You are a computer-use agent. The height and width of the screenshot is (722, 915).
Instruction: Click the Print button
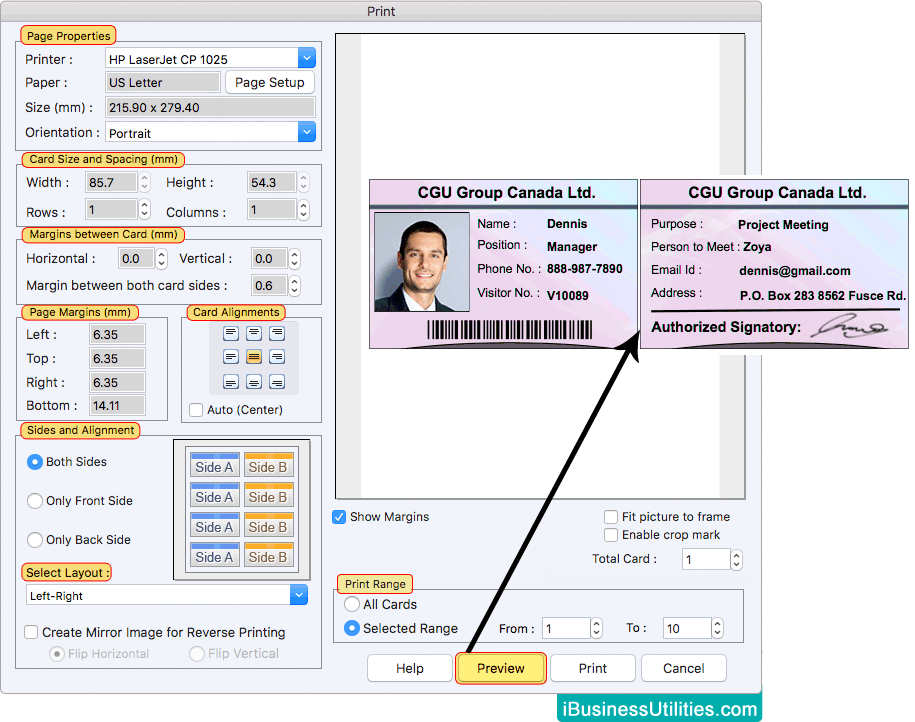click(x=592, y=668)
